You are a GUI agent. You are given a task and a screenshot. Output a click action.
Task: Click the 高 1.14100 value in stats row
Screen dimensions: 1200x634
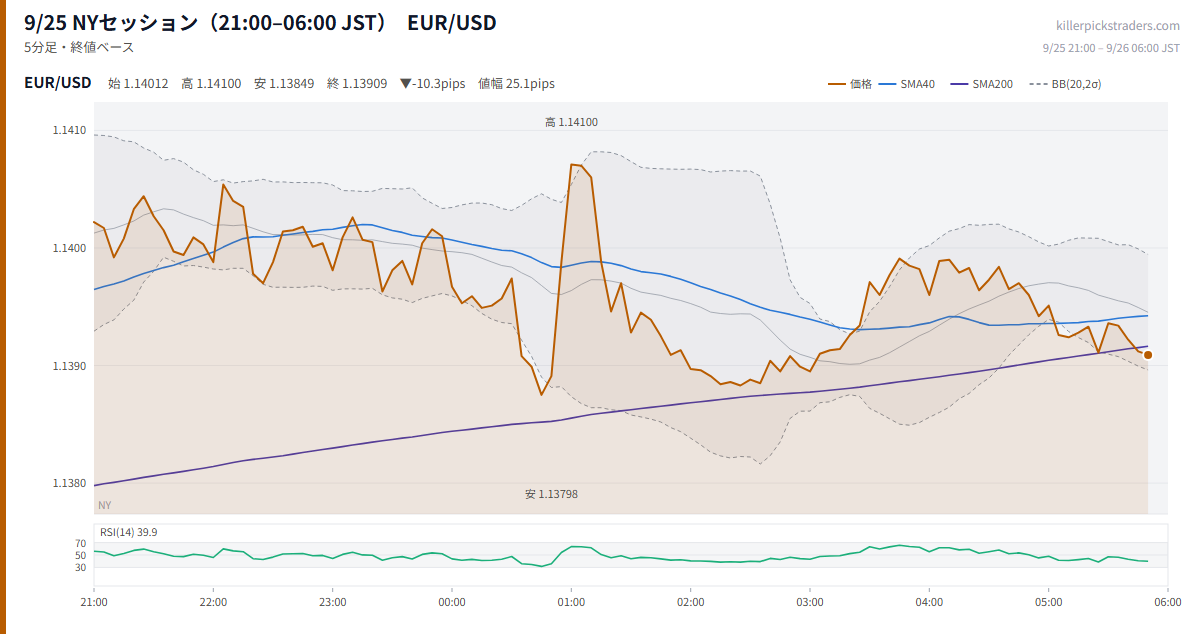211,84
